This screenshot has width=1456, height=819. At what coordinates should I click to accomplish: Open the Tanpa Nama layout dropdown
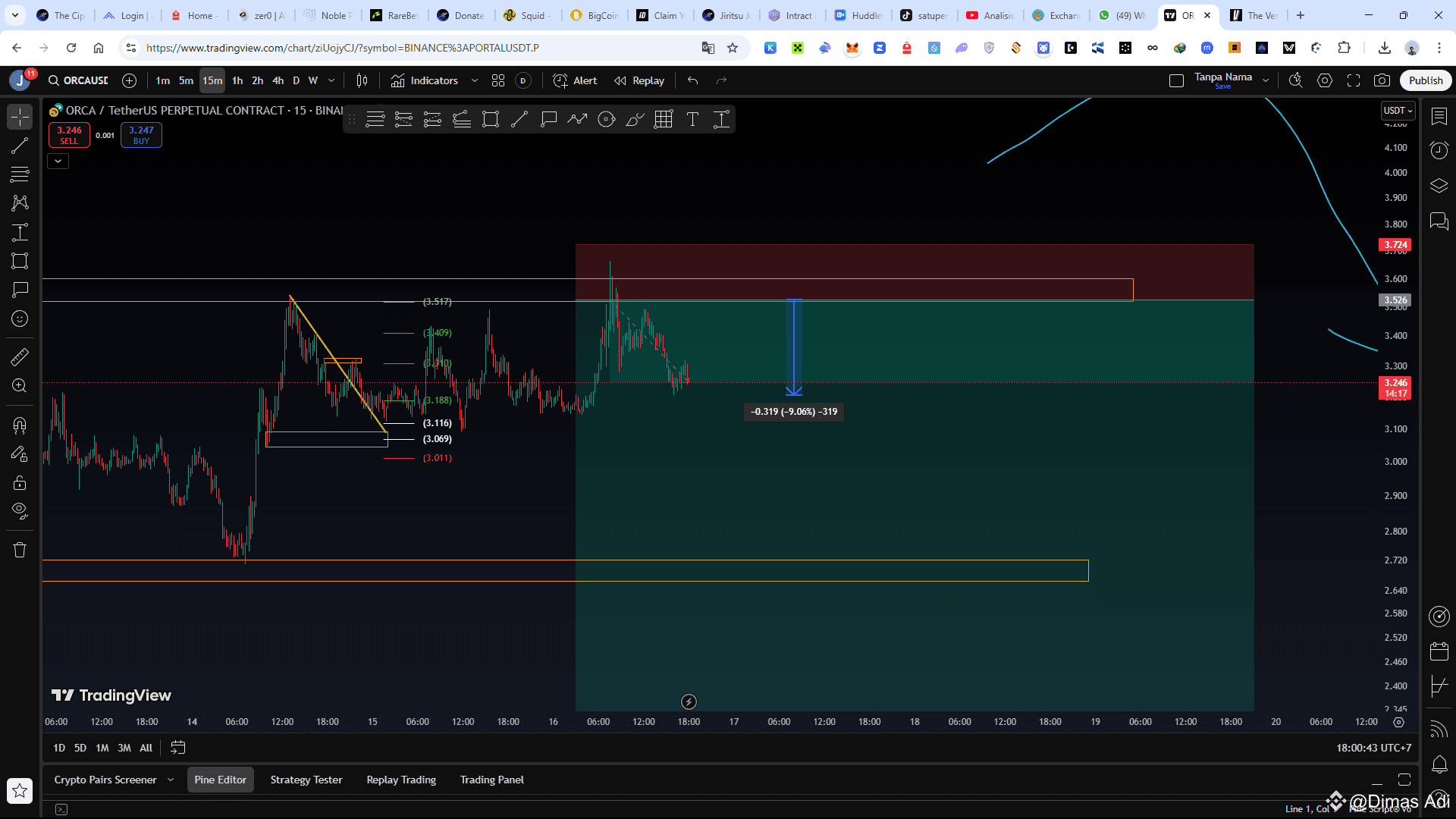pos(1266,80)
